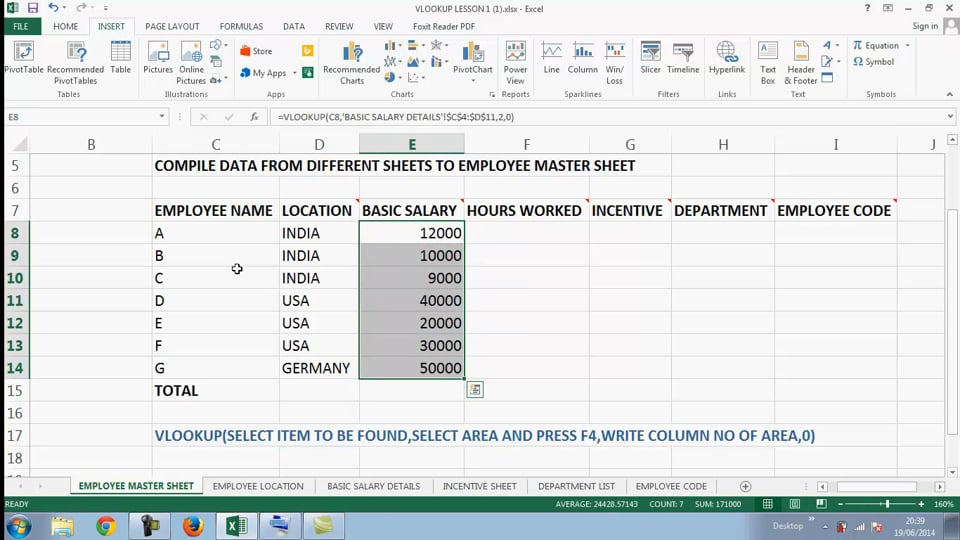The height and width of the screenshot is (540, 960).
Task: Open Windows Start menu
Action: tap(19, 526)
